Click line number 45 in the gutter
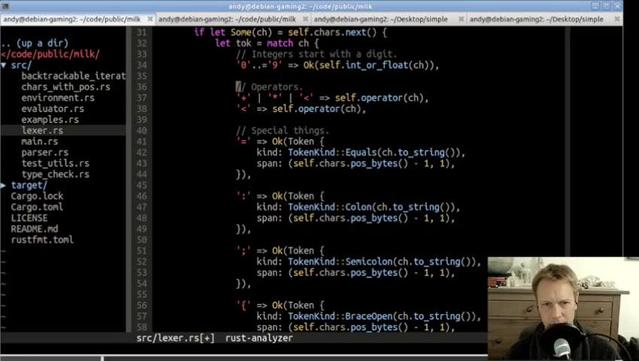The height and width of the screenshot is (361, 639). (x=141, y=185)
